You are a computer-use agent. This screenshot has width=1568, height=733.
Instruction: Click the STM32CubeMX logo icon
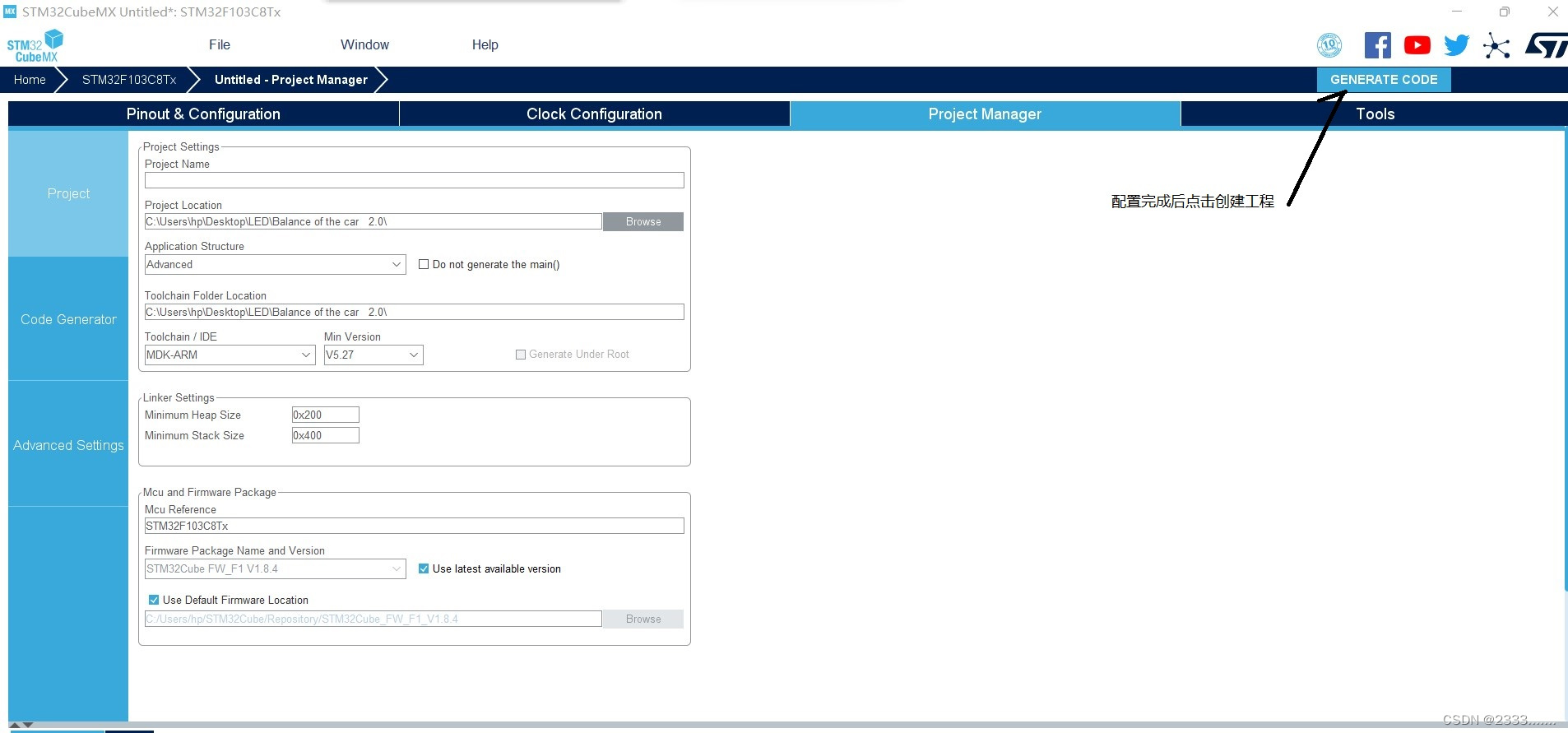pos(35,46)
